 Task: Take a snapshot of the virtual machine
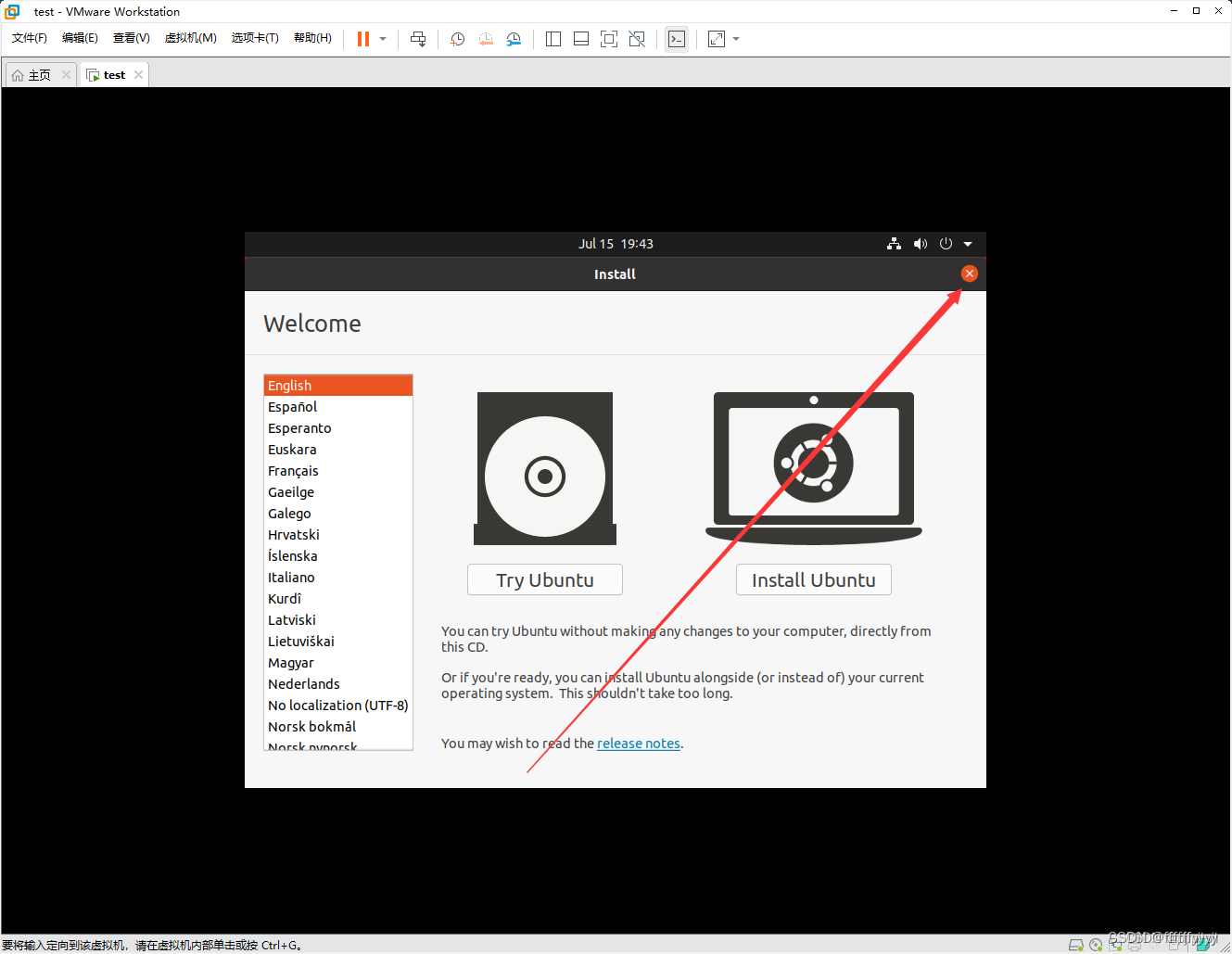[457, 39]
